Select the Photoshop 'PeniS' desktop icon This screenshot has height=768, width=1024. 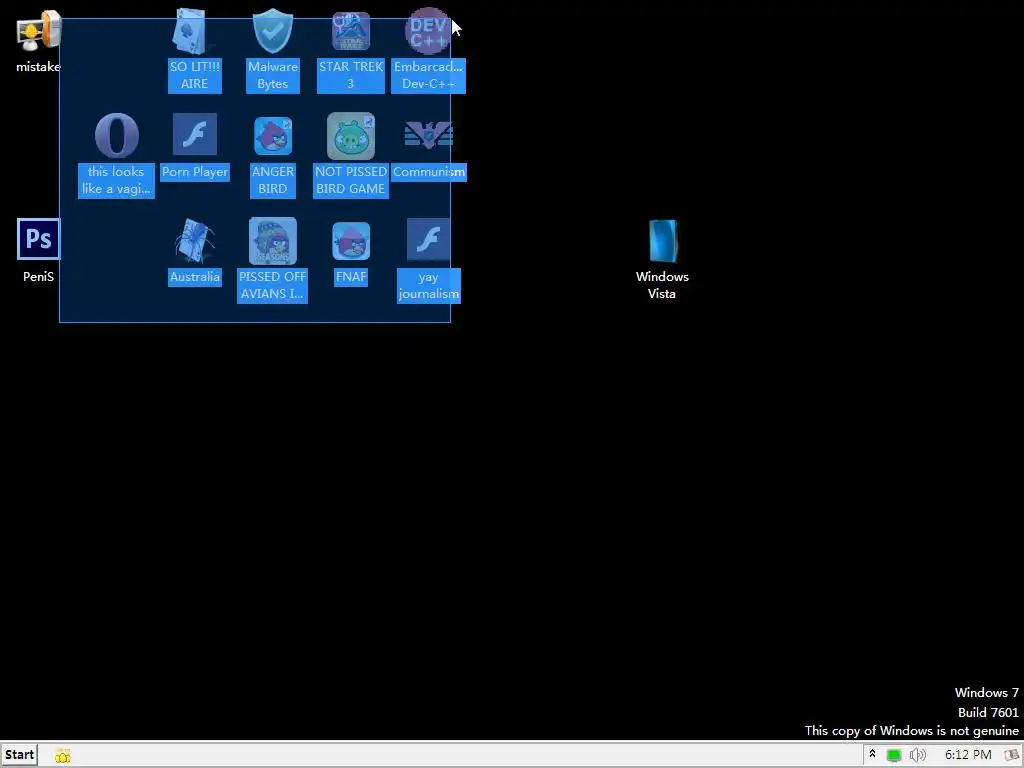point(39,240)
